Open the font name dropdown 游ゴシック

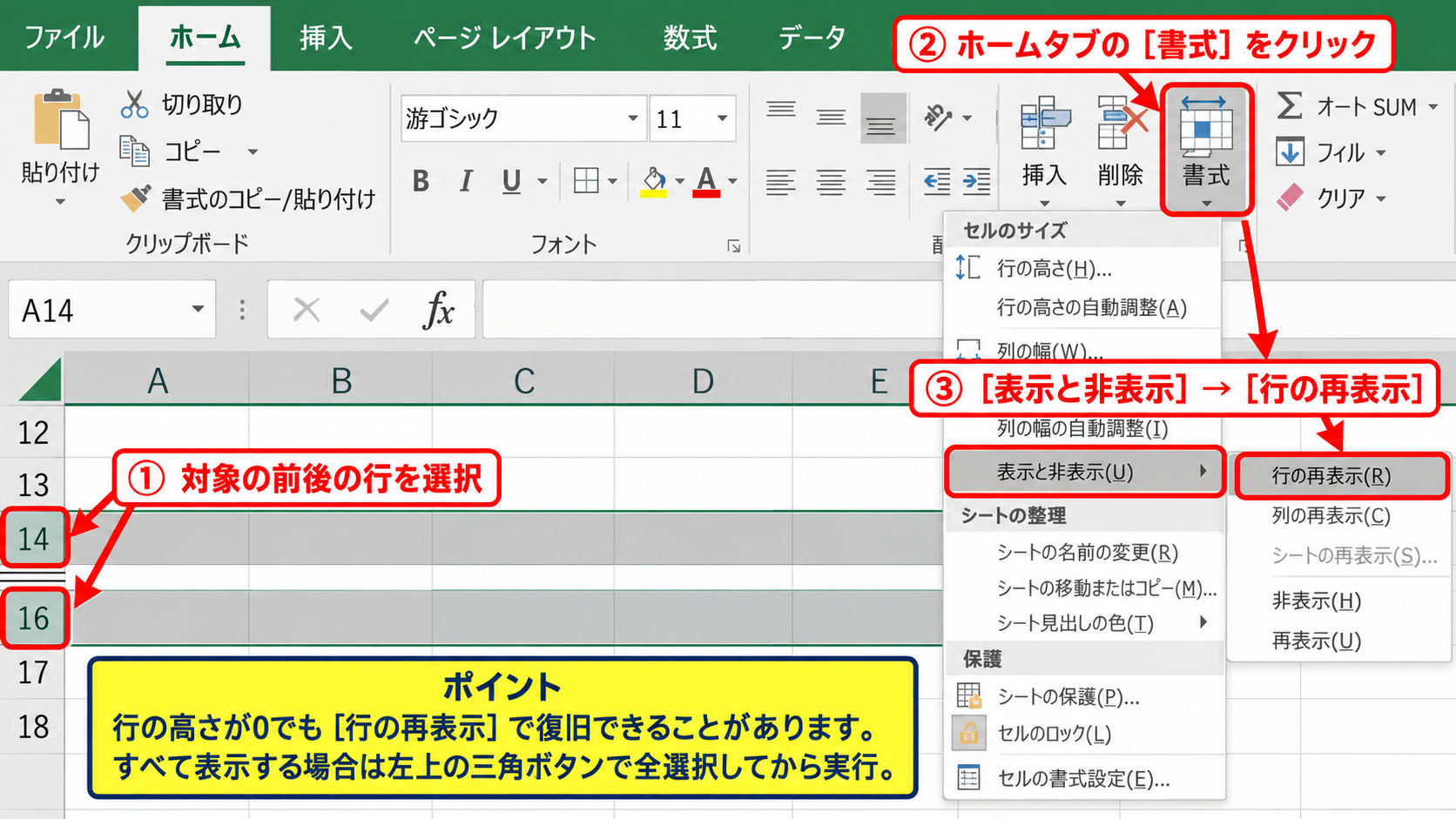tap(633, 118)
